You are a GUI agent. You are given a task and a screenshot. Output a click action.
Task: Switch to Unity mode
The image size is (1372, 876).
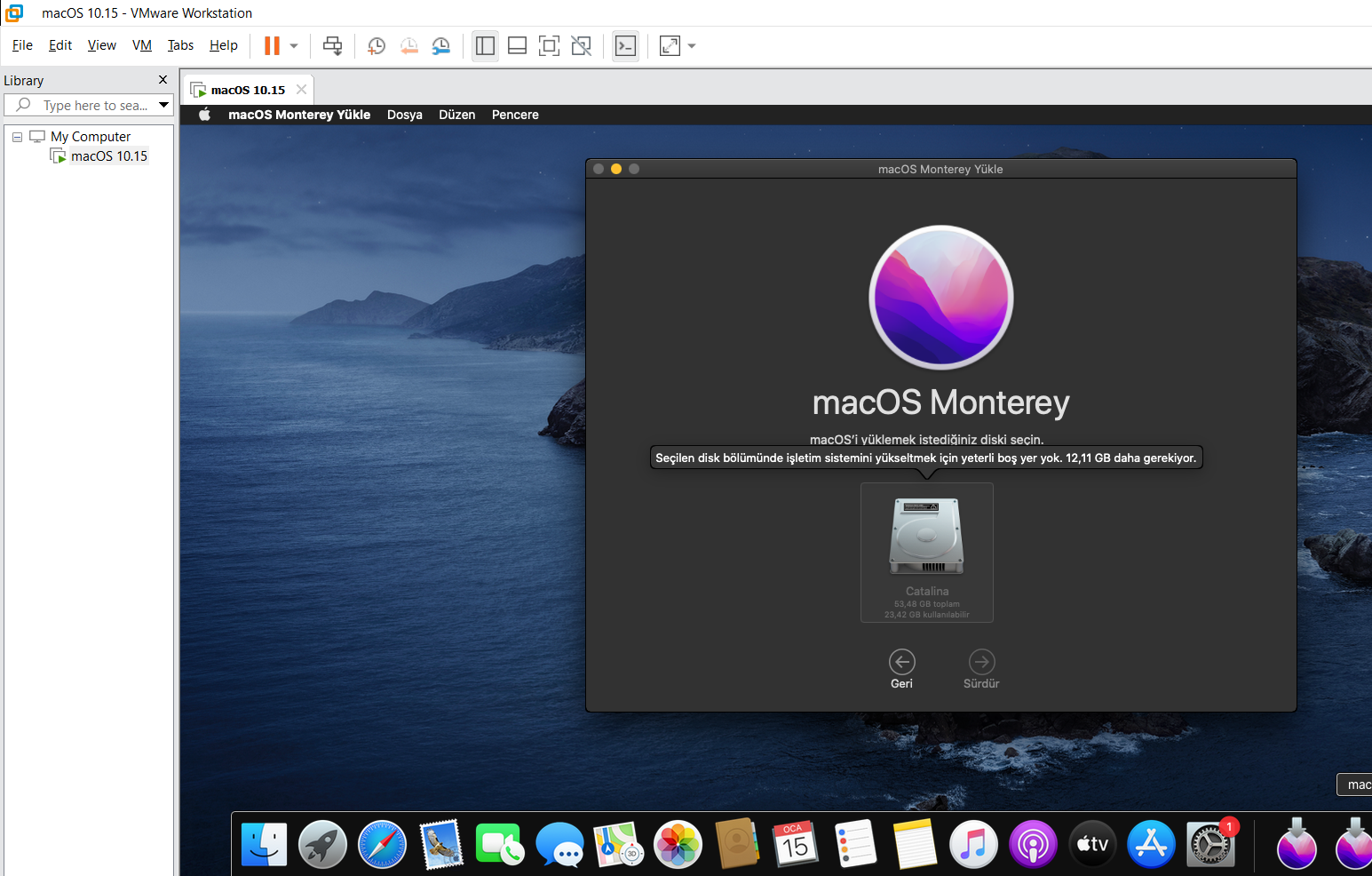[x=582, y=45]
